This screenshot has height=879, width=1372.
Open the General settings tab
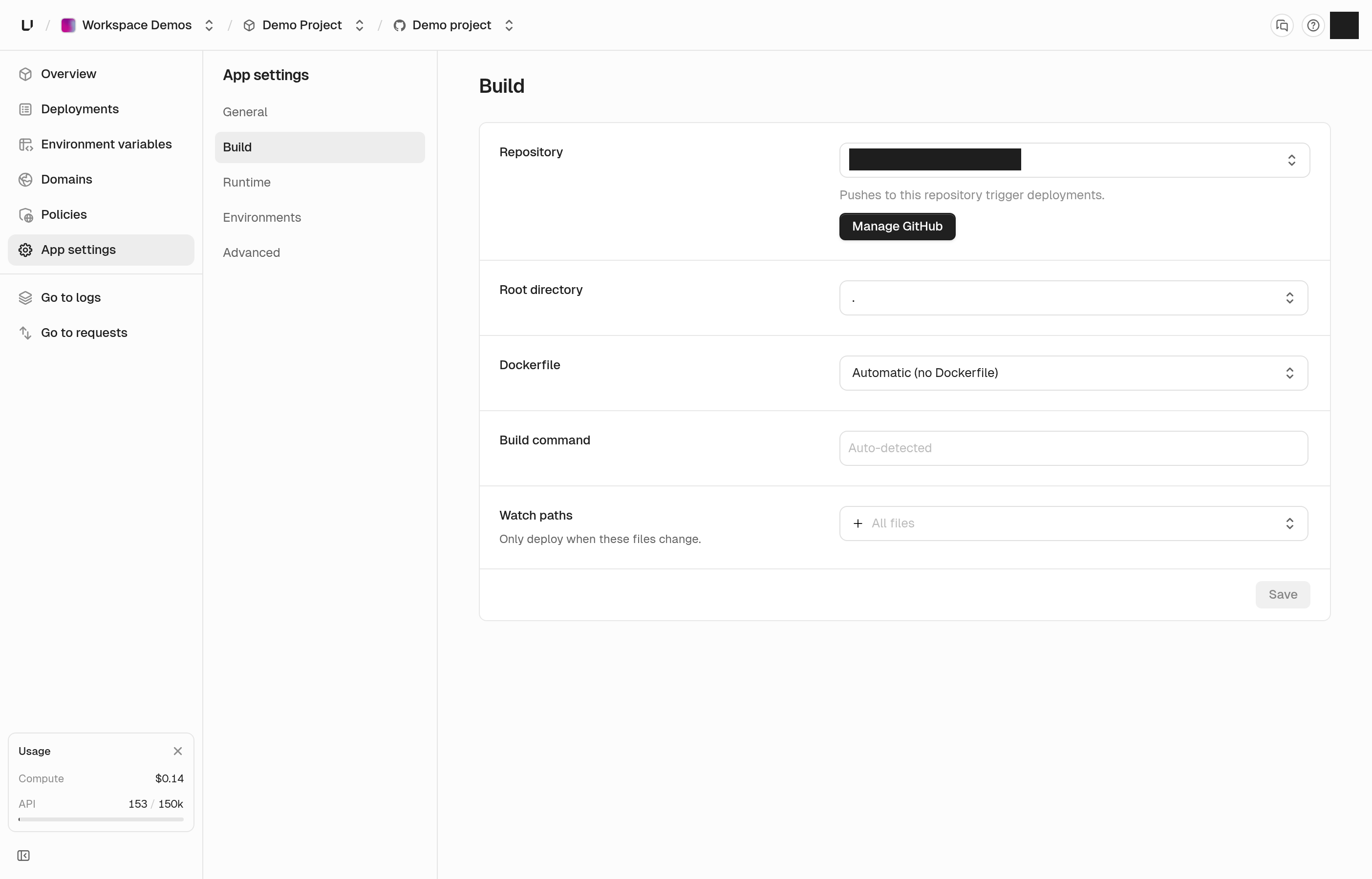click(320, 112)
